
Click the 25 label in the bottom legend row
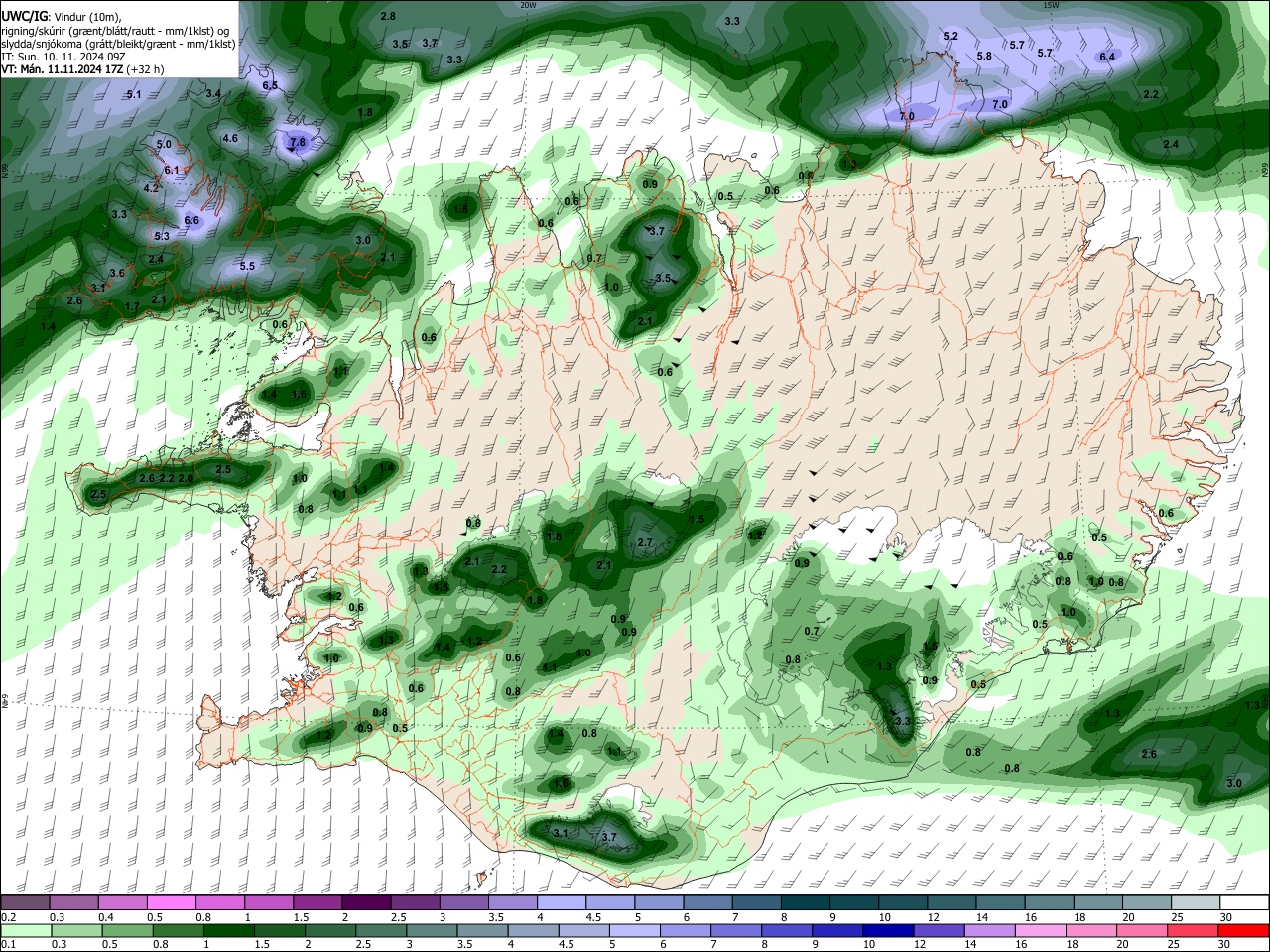tap(1172, 944)
